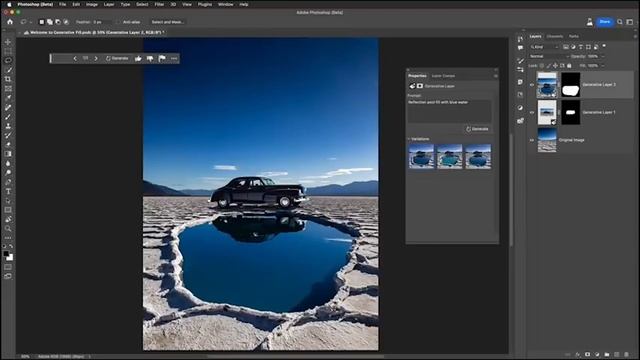640x360 pixels.
Task: Click the flag report icon on task bar
Action: (x=162, y=59)
